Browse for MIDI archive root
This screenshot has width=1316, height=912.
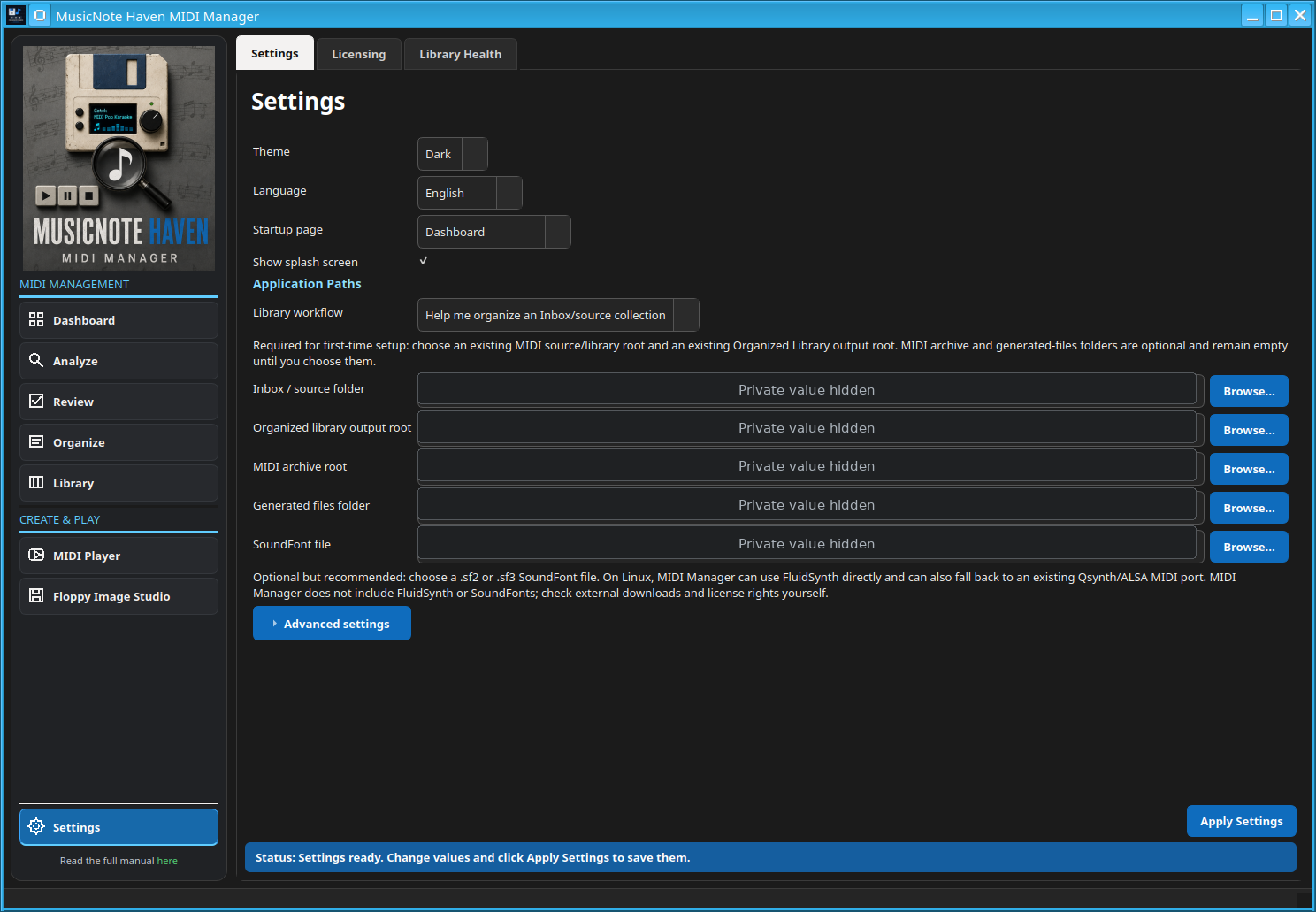tap(1249, 469)
